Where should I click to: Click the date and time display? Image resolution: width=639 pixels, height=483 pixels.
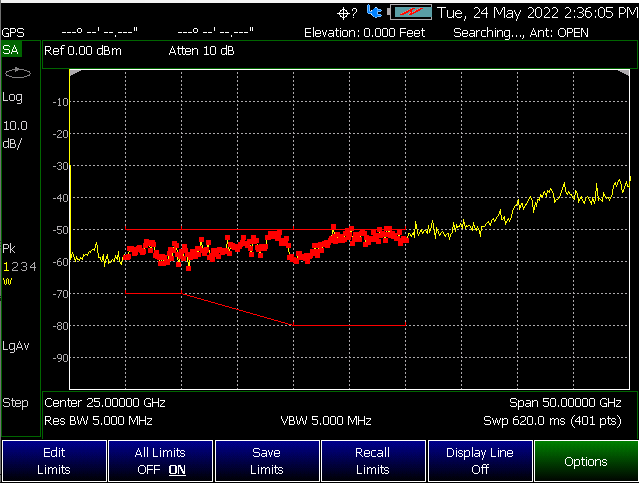[538, 13]
